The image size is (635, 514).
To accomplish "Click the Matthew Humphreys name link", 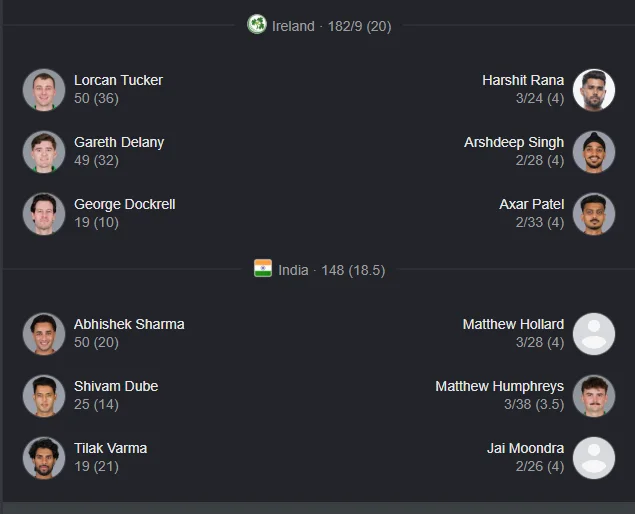I will click(500, 386).
